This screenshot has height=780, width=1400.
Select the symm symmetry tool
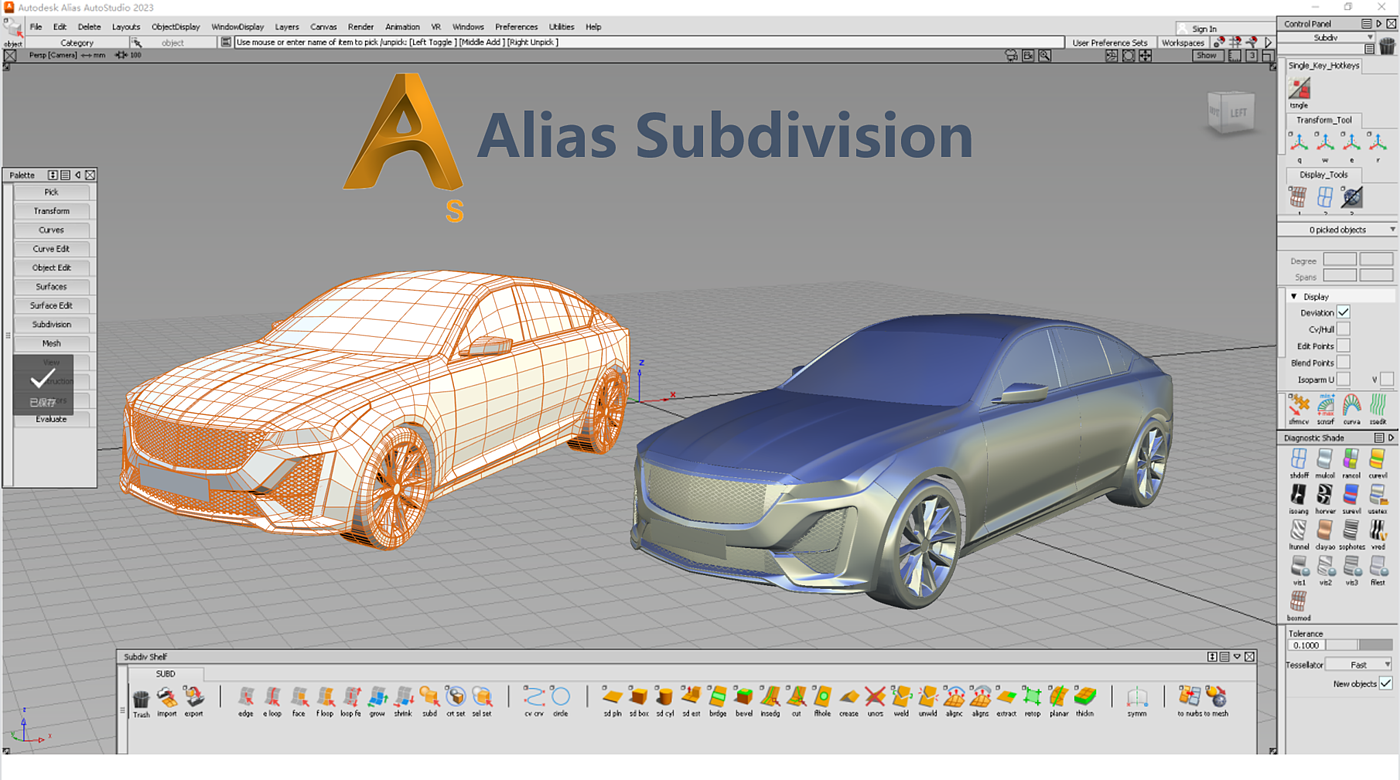pos(1137,697)
